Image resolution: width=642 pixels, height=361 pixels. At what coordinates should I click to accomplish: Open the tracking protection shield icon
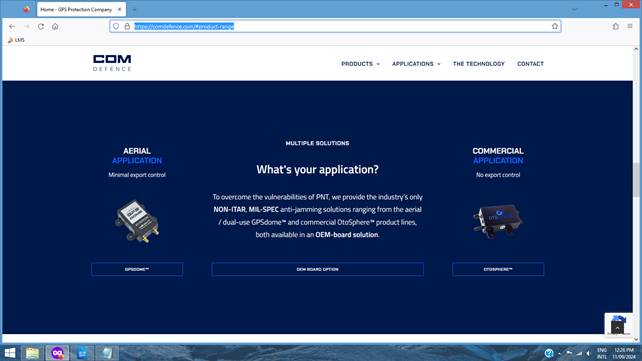tap(116, 26)
